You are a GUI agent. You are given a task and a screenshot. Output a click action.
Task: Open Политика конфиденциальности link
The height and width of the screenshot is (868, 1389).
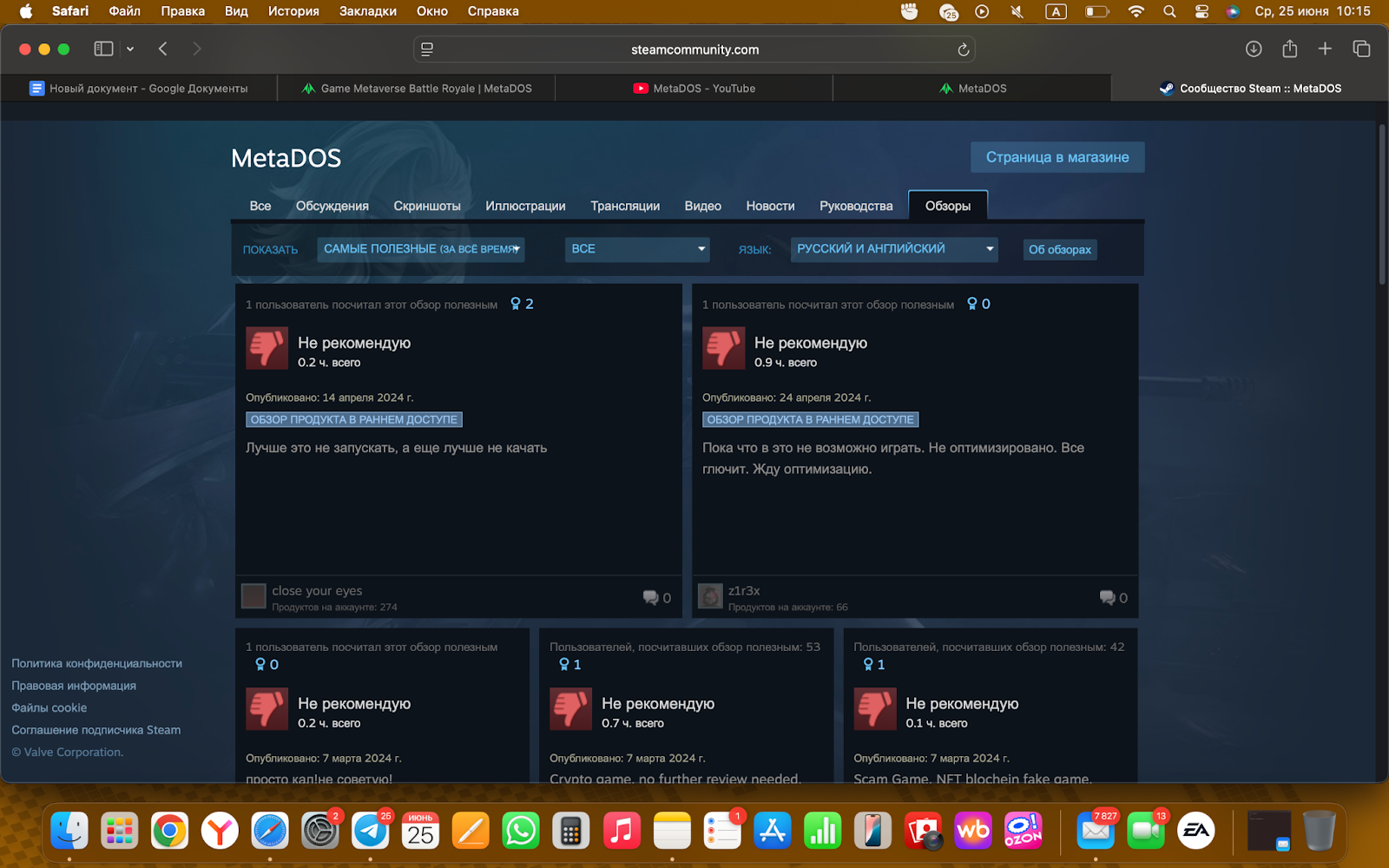[97, 663]
